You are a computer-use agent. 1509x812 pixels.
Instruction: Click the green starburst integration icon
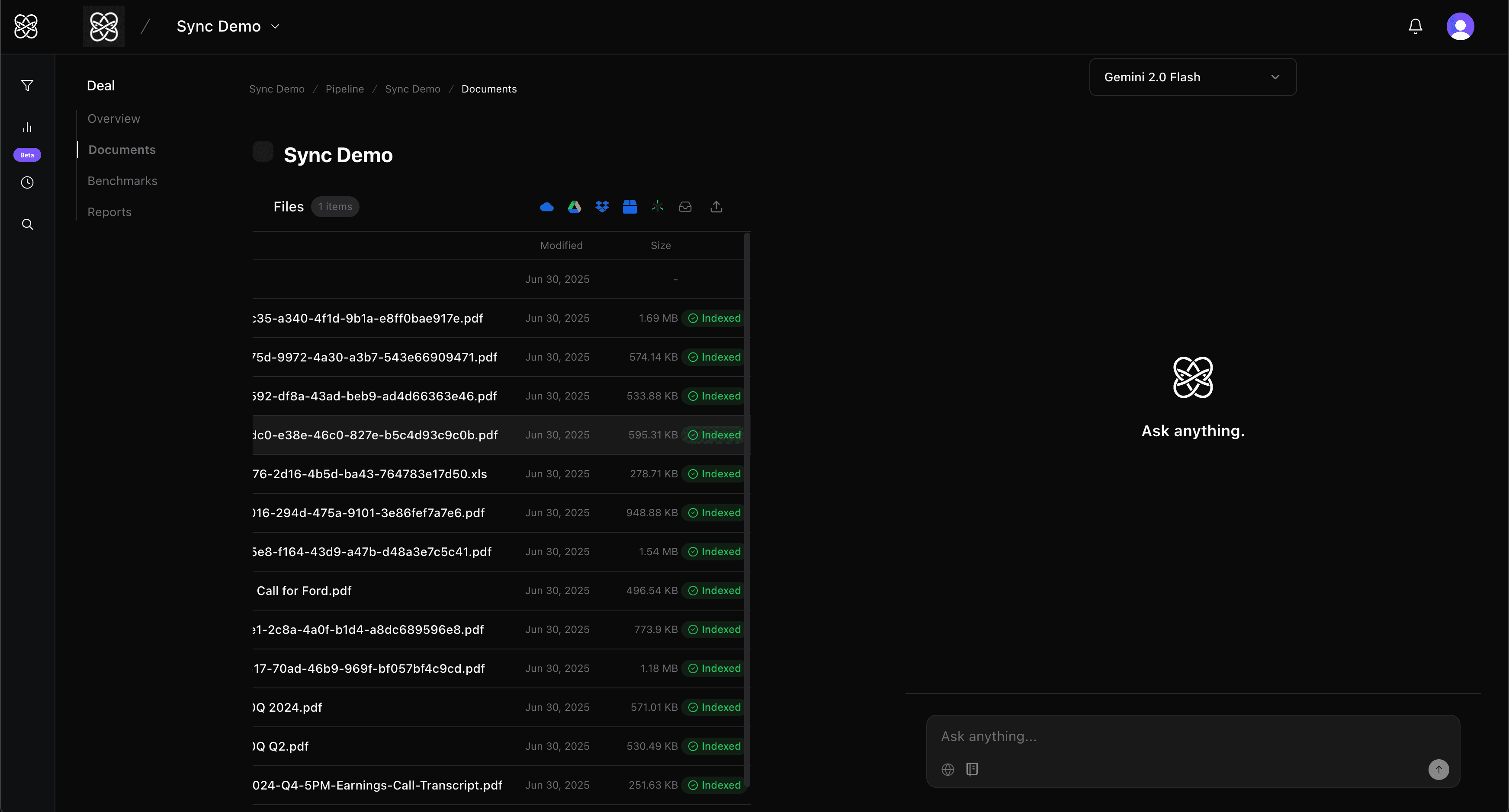pyautogui.click(x=657, y=206)
